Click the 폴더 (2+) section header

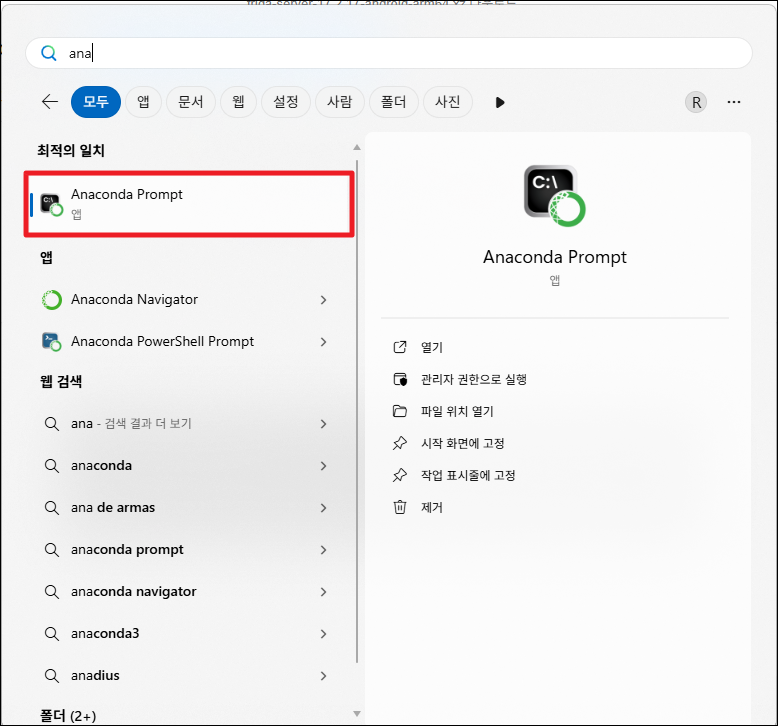pyautogui.click(x=68, y=716)
